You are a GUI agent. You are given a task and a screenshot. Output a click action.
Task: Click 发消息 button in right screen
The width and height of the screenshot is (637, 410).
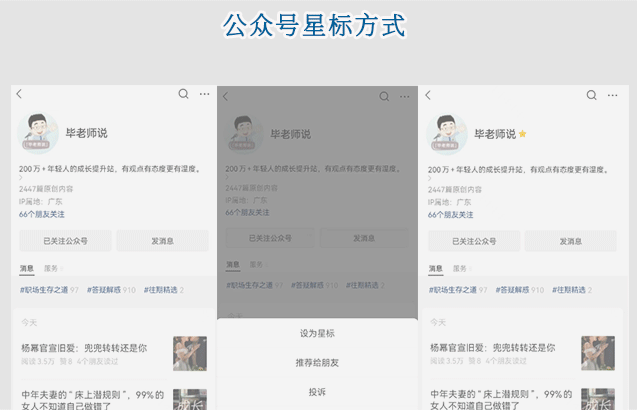[571, 241]
